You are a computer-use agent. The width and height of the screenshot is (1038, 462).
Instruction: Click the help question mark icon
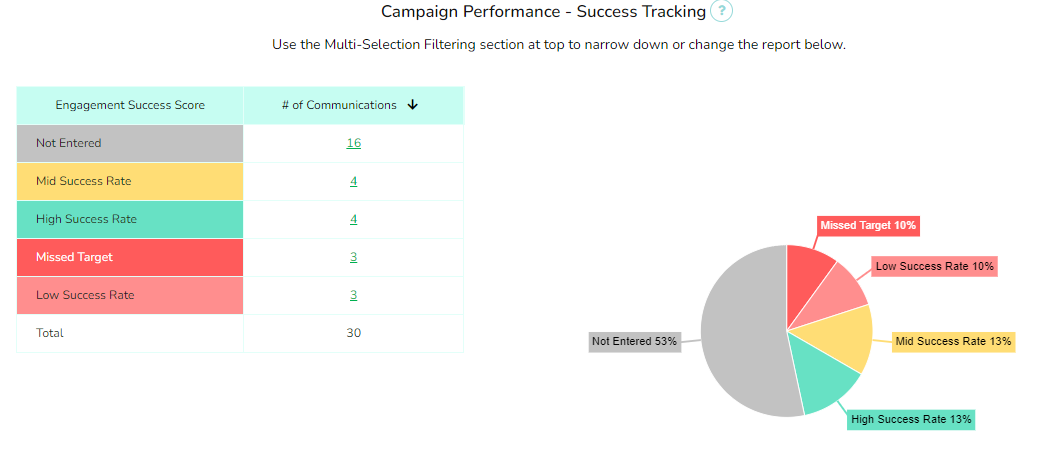pos(721,11)
